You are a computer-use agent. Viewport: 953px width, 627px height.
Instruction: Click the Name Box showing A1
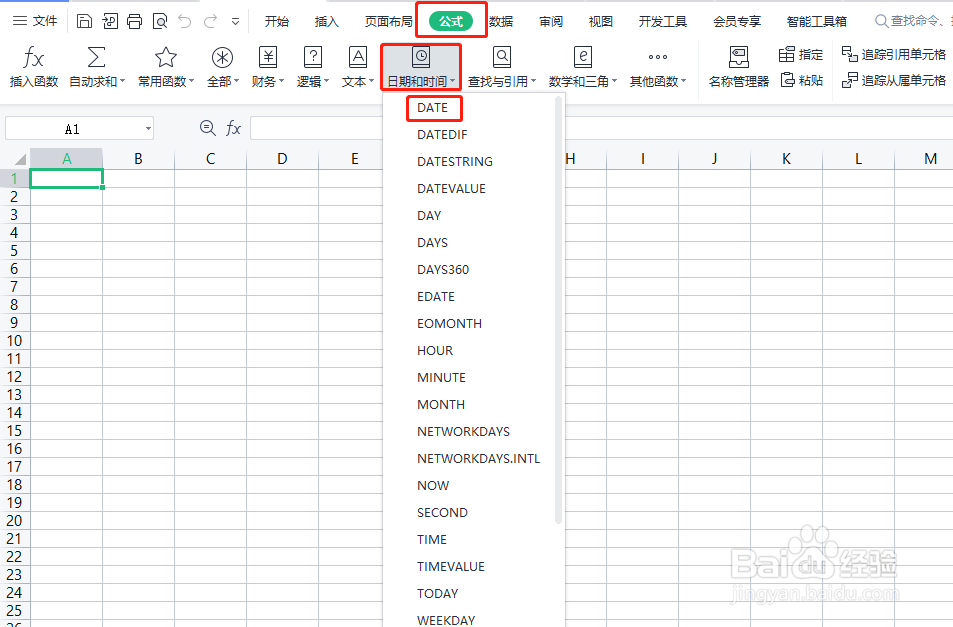(79, 128)
